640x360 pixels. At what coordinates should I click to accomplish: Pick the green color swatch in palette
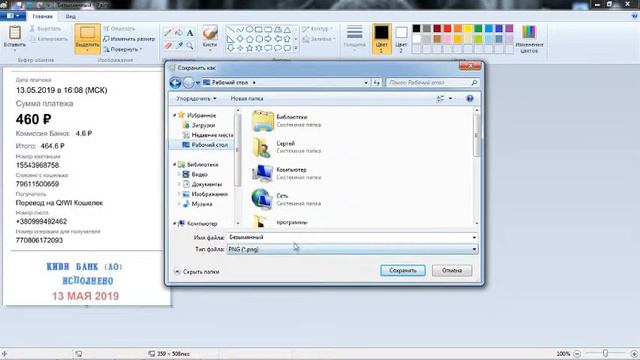click(x=478, y=28)
